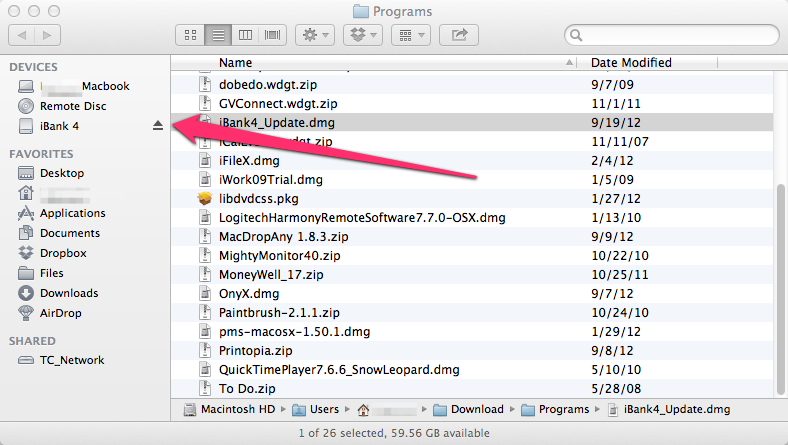Open the home folder in Favorites

54,193
